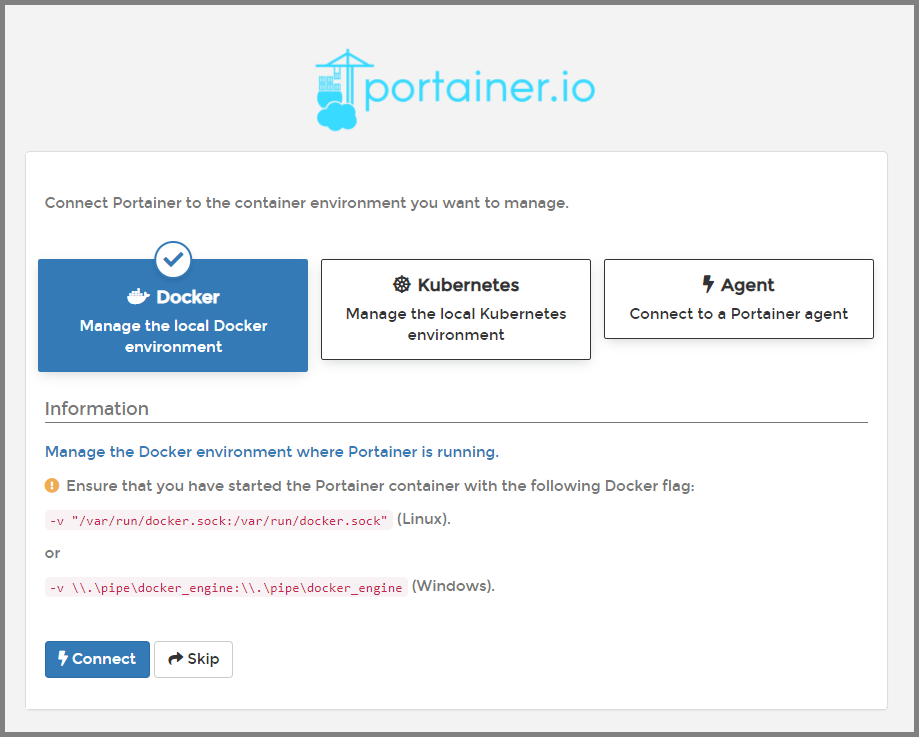Click the Kubernetes wheel icon
The width and height of the screenshot is (919, 737).
pos(401,284)
